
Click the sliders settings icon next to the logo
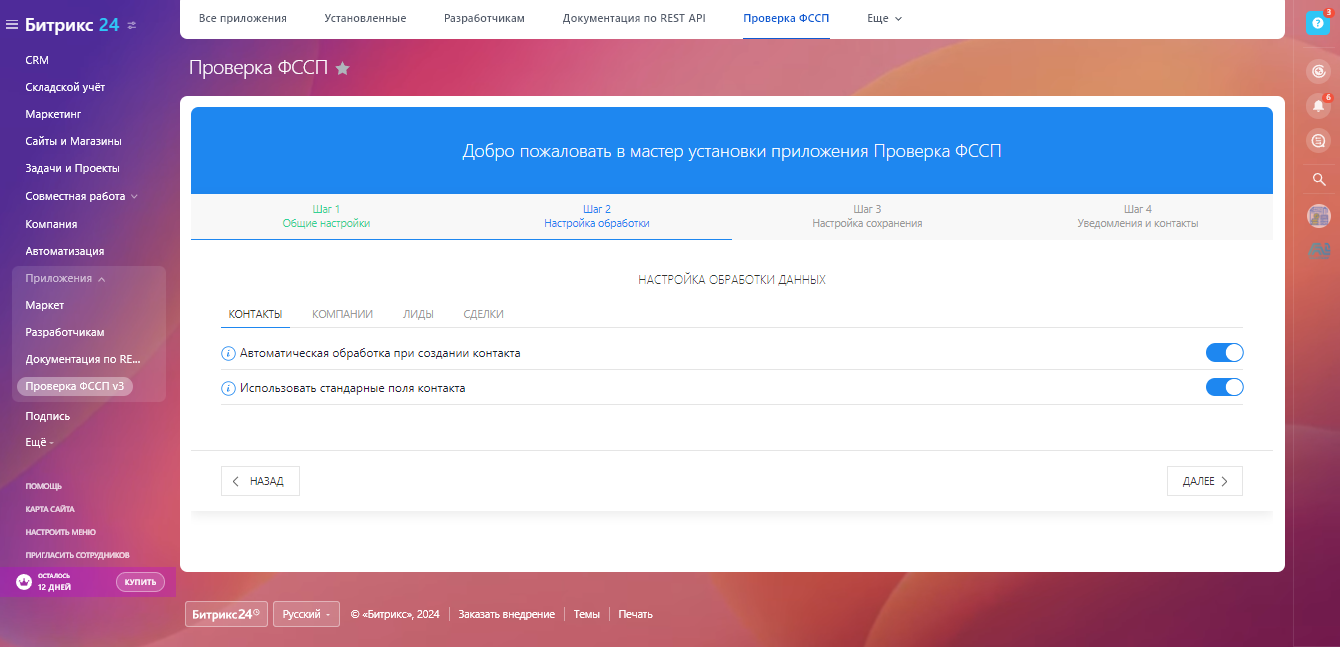pyautogui.click(x=132, y=25)
